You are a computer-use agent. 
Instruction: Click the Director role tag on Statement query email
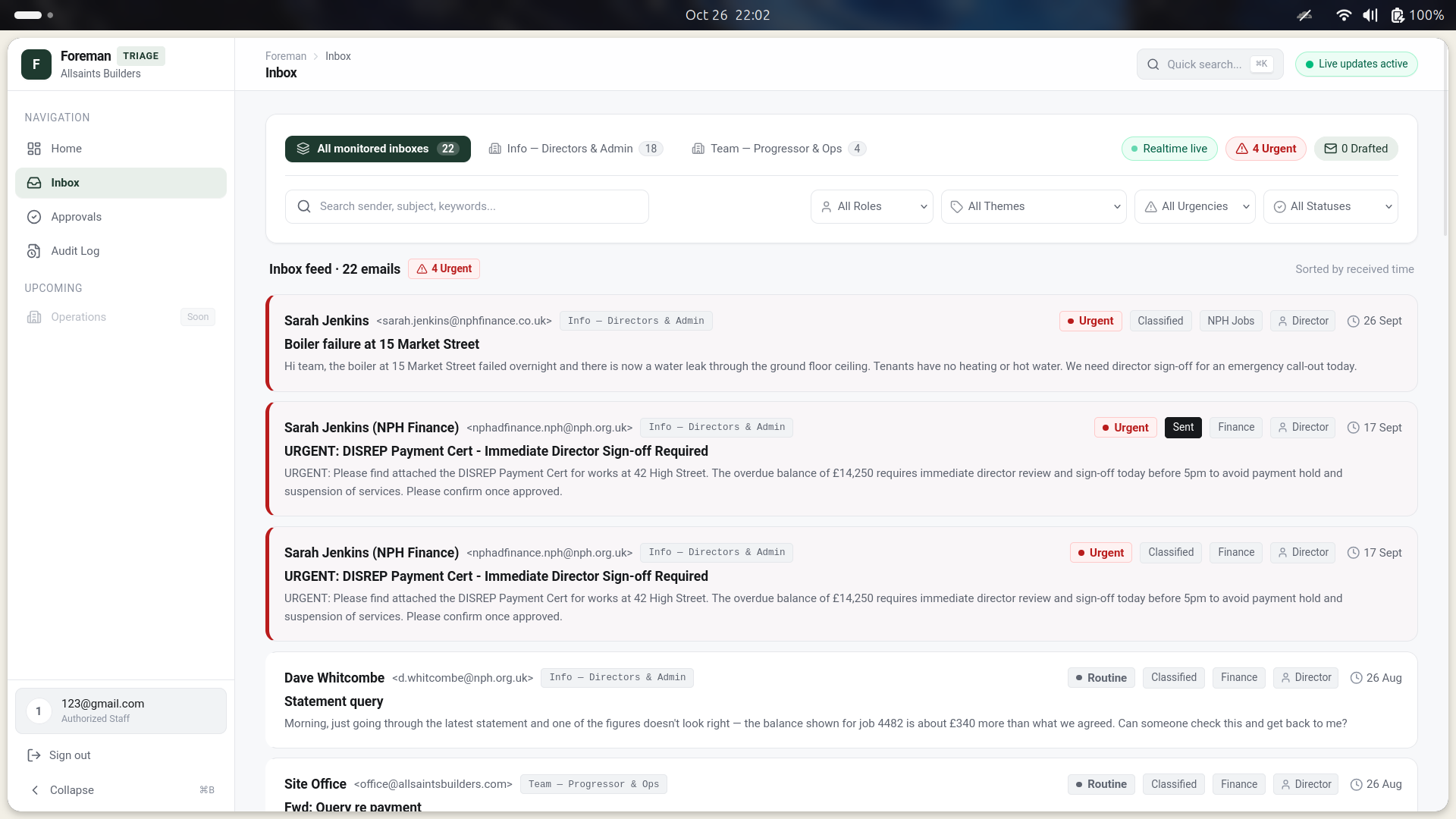[1305, 678]
